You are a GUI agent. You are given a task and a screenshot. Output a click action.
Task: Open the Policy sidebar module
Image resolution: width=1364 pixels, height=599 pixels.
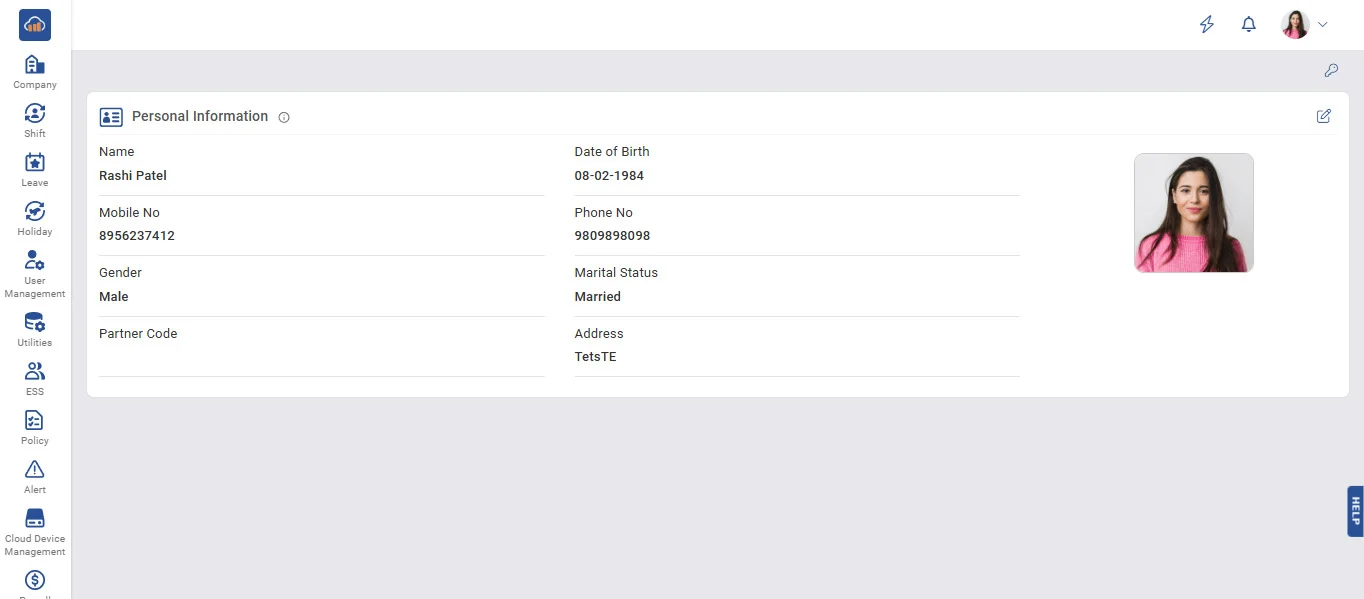pos(35,426)
